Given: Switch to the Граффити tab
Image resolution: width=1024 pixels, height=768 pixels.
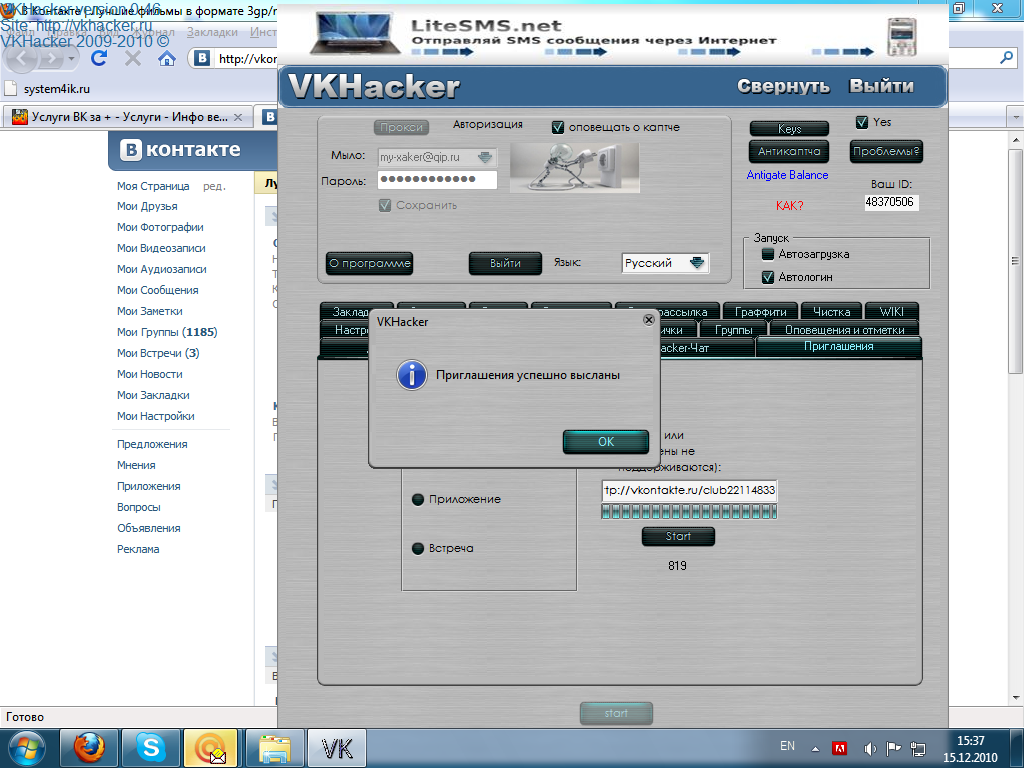Looking at the screenshot, I should (760, 312).
